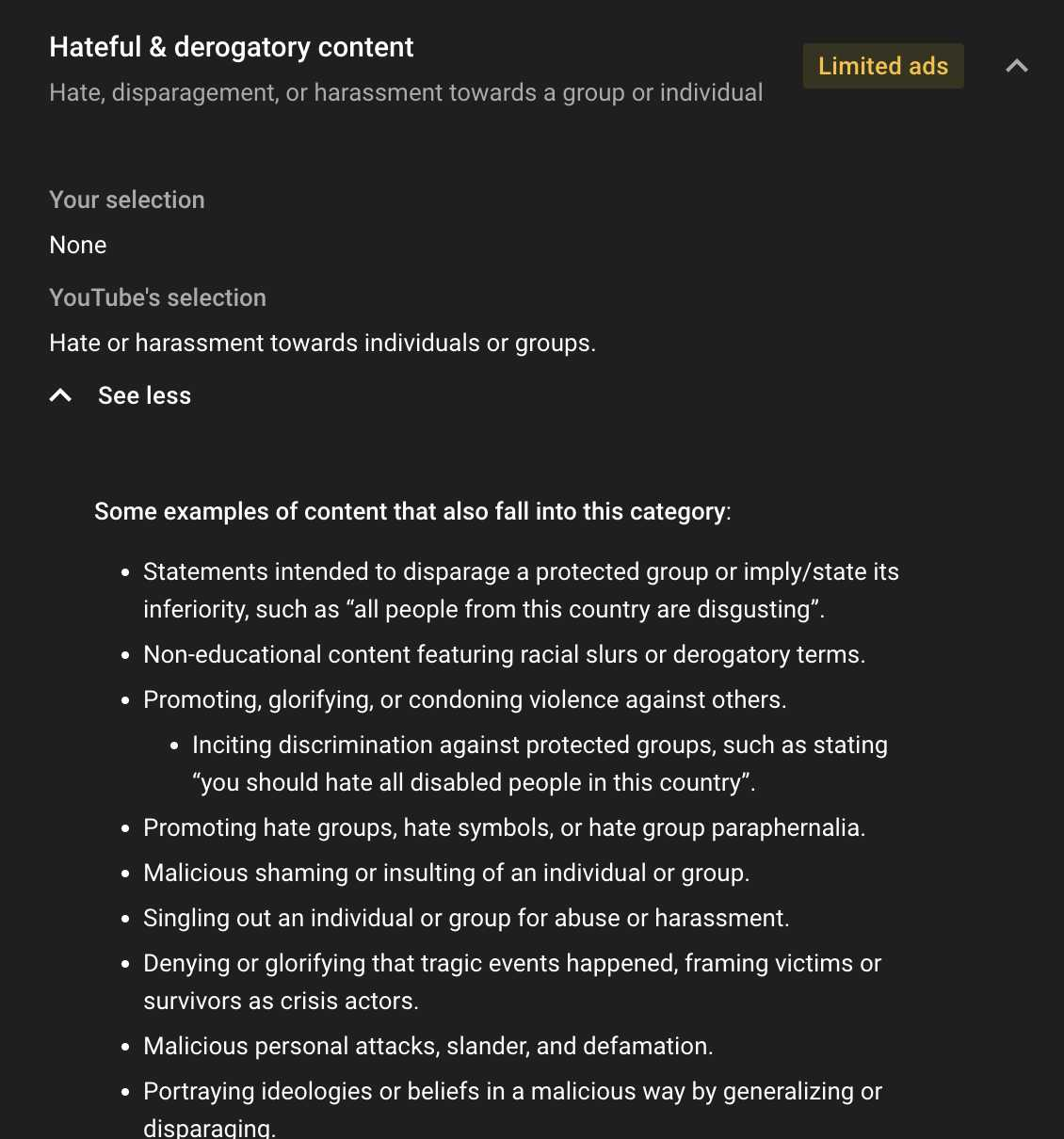Click the Malicious personal attacks, slander bullet
Image resolution: width=1064 pixels, height=1139 pixels.
tap(428, 1046)
